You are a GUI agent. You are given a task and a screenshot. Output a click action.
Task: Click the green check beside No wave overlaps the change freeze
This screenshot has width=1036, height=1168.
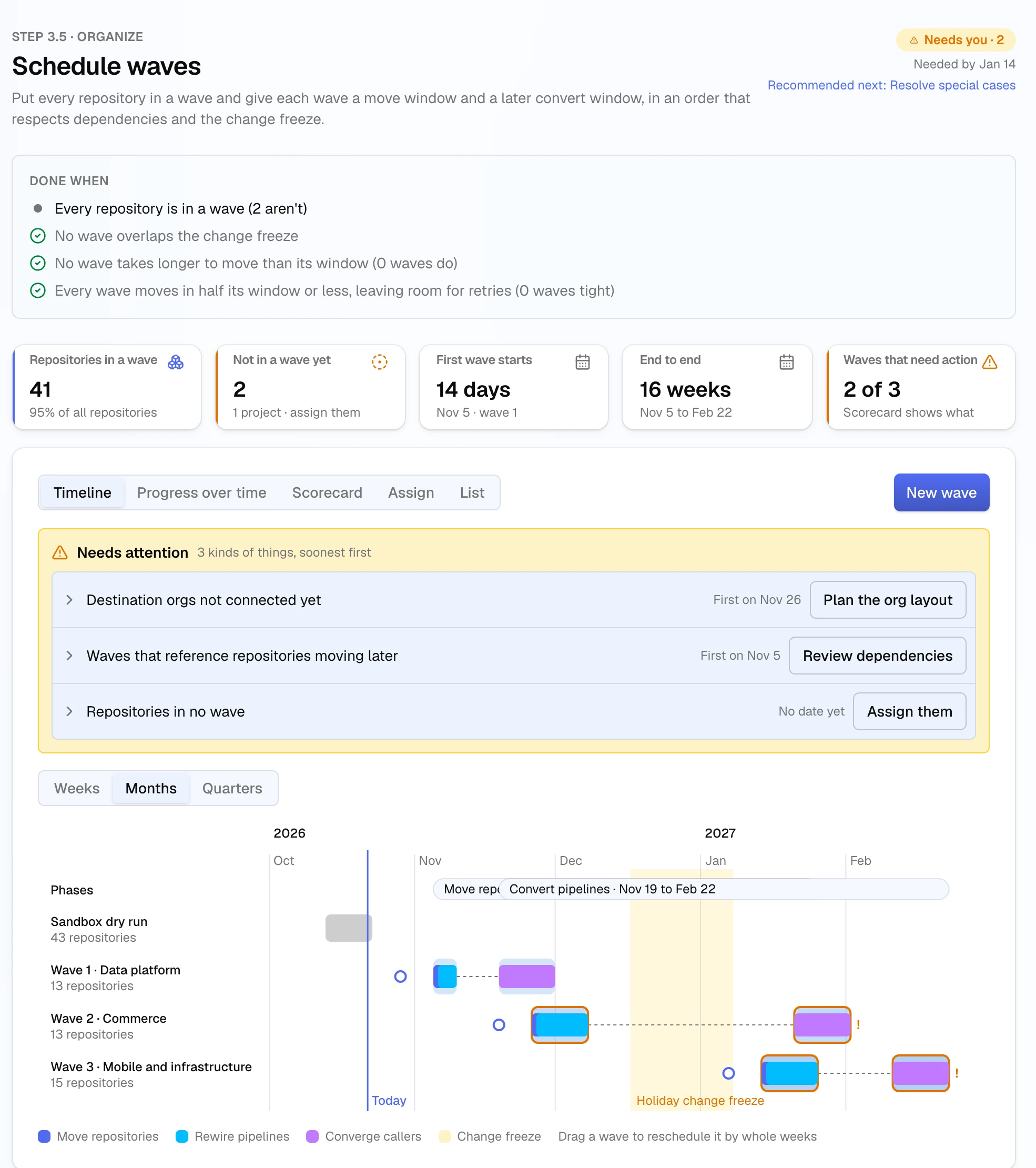38,236
